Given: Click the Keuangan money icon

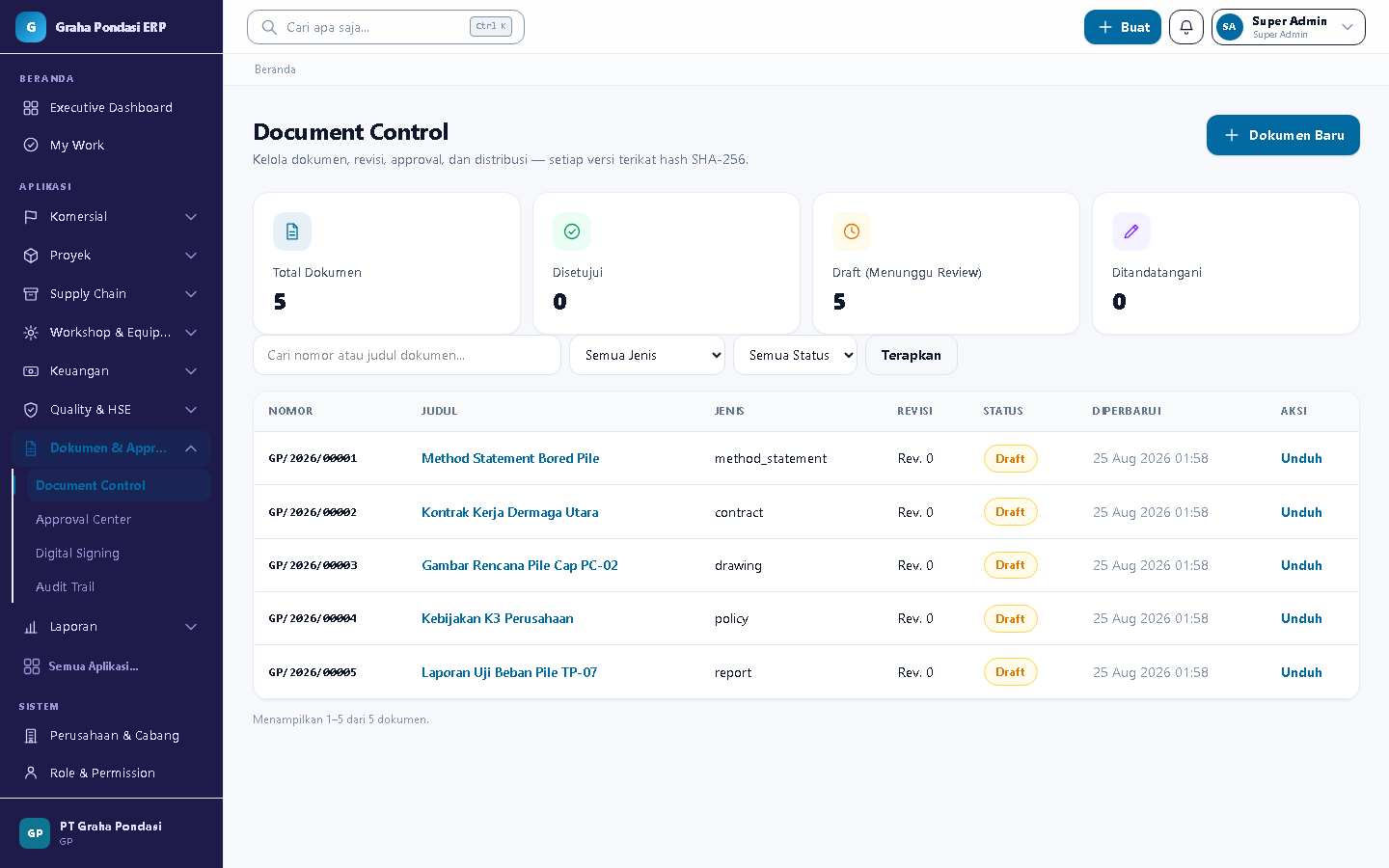Looking at the screenshot, I should [31, 371].
